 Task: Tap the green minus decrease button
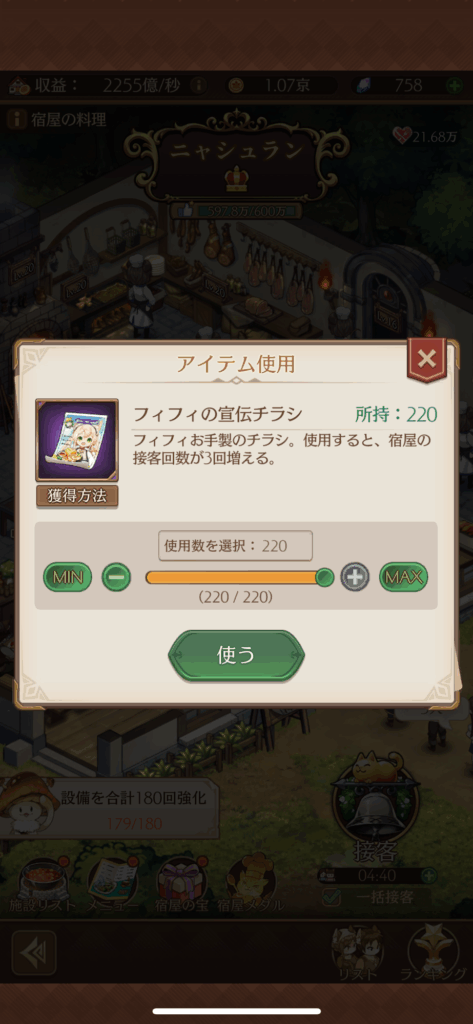(116, 577)
